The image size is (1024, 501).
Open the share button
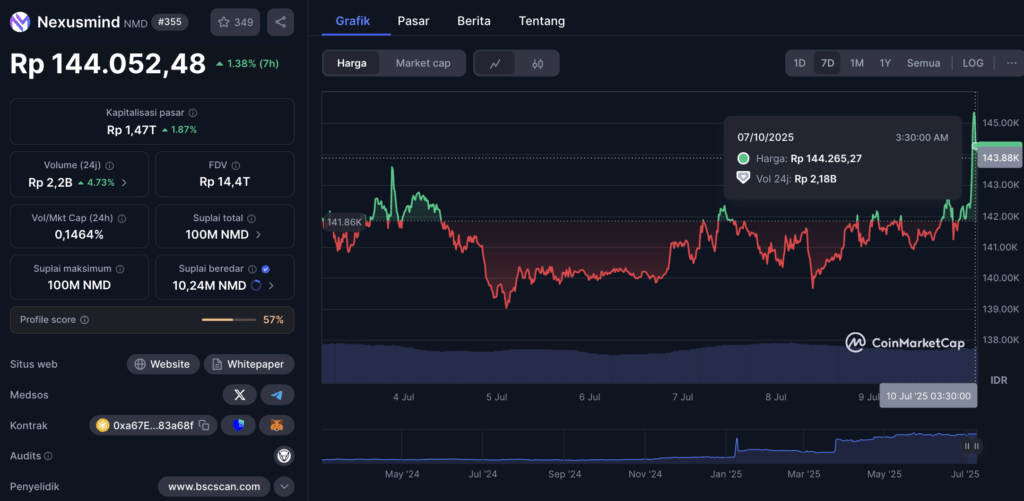tap(280, 22)
